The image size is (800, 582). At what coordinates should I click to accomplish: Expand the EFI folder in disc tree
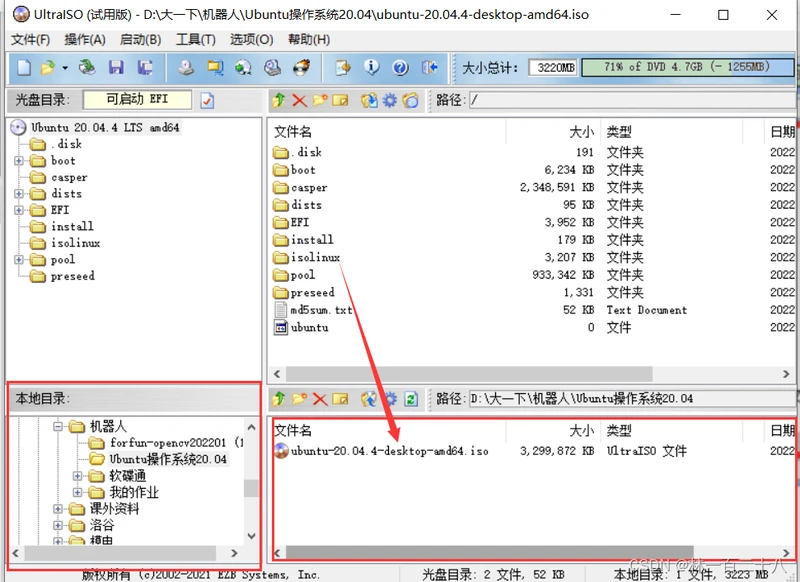[x=19, y=210]
